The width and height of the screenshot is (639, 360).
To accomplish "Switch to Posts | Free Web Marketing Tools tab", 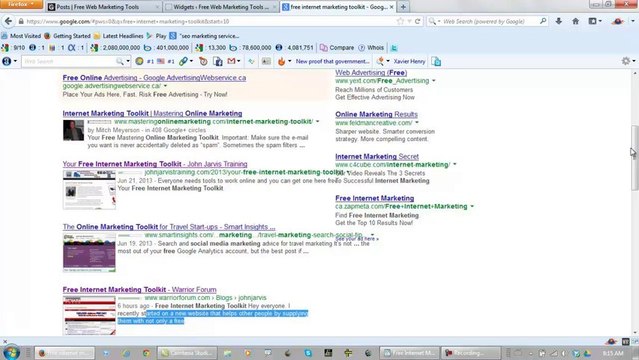I will tap(104, 7).
